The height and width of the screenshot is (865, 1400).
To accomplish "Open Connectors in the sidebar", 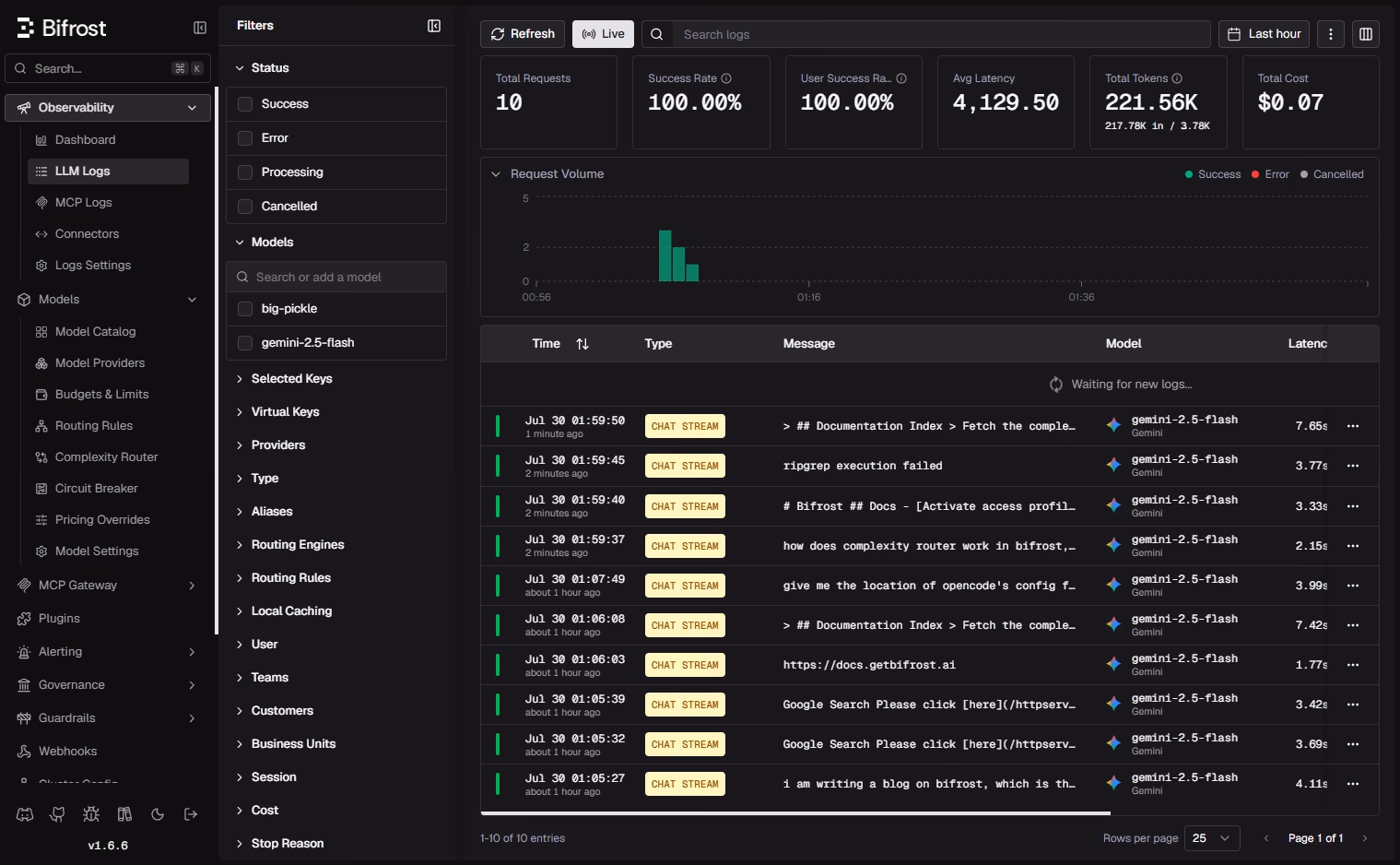I will 108,234.
